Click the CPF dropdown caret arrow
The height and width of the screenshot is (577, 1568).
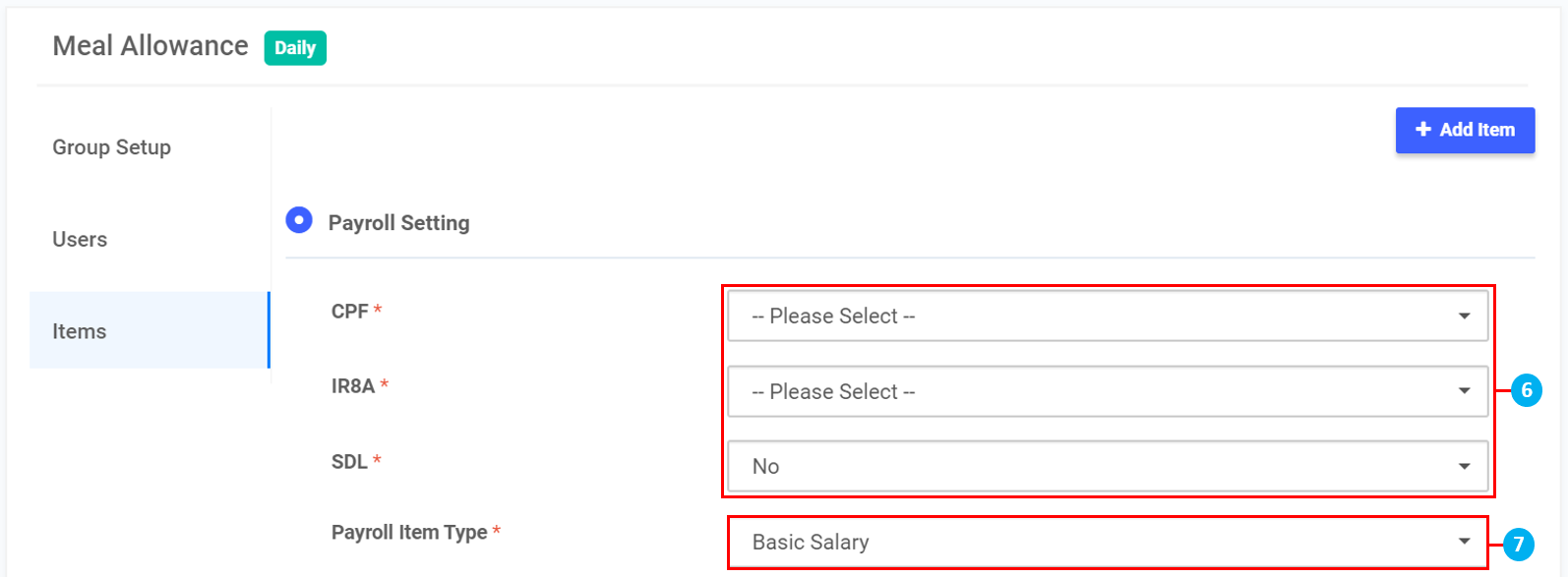[x=1464, y=317]
